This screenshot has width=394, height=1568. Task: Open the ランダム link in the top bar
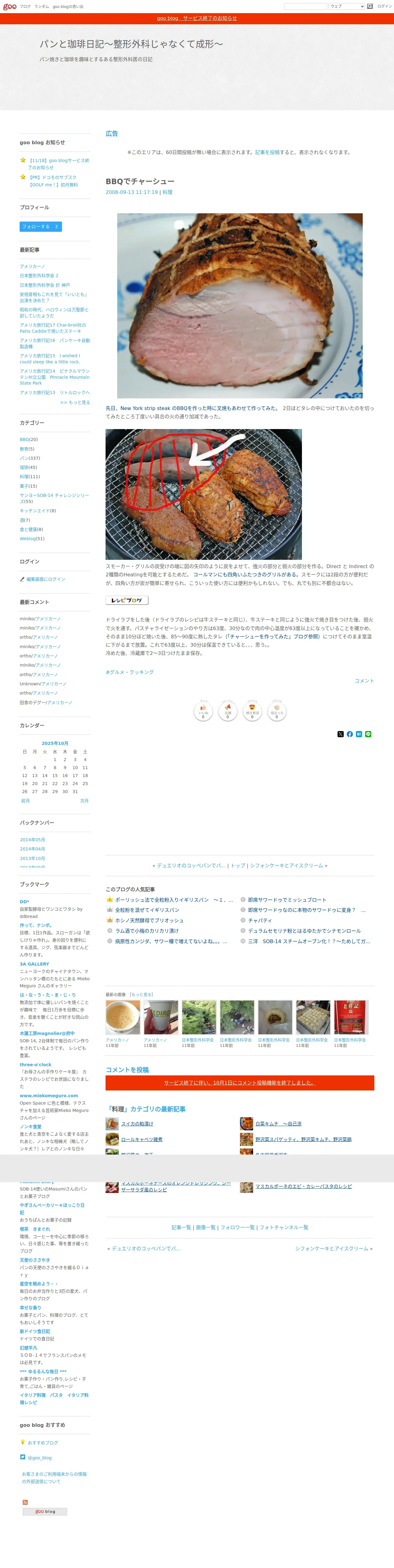41,6
